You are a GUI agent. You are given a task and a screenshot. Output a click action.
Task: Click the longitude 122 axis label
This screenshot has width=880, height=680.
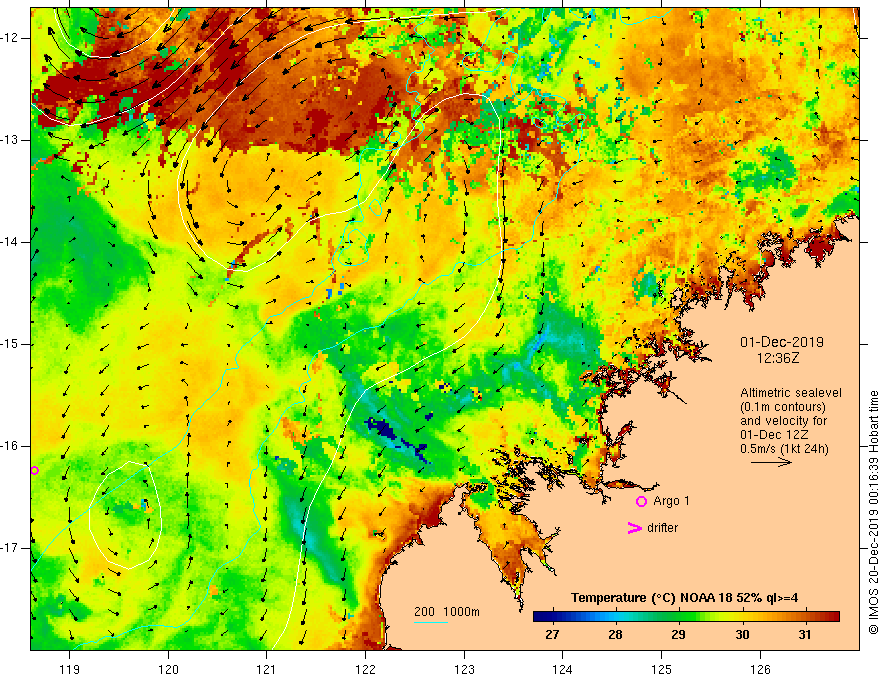click(365, 670)
